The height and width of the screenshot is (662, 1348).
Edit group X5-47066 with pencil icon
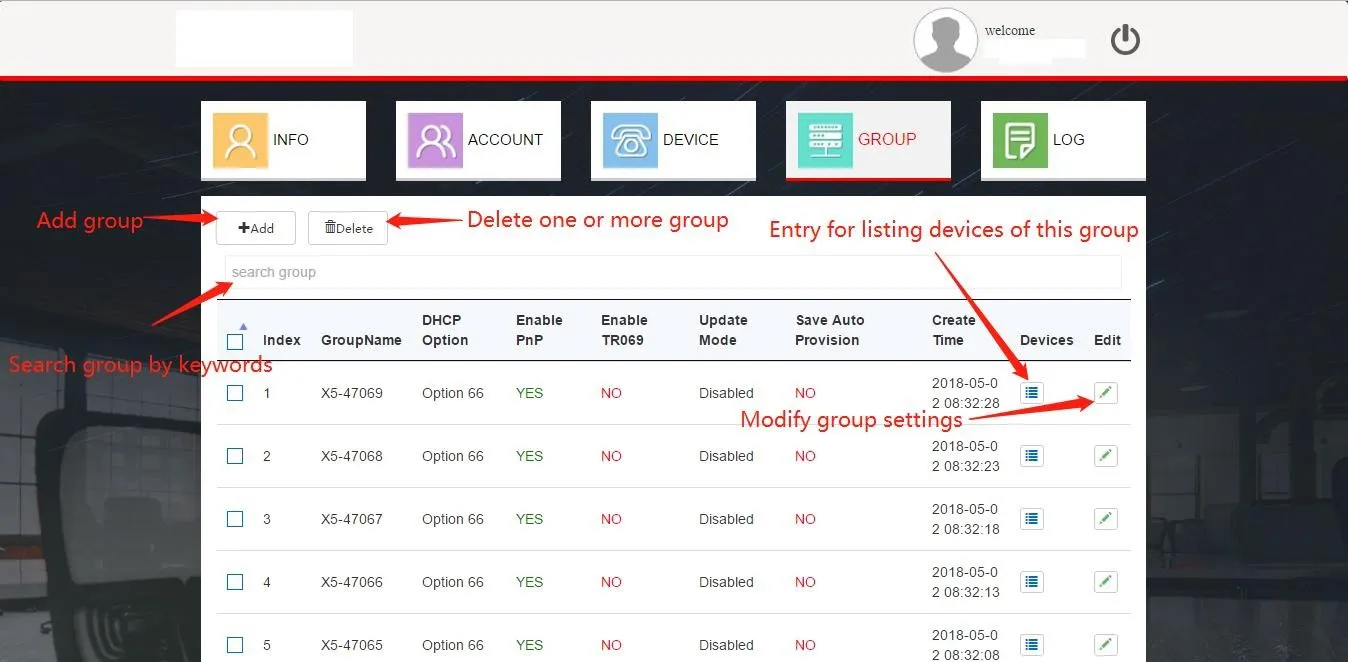tap(1104, 581)
